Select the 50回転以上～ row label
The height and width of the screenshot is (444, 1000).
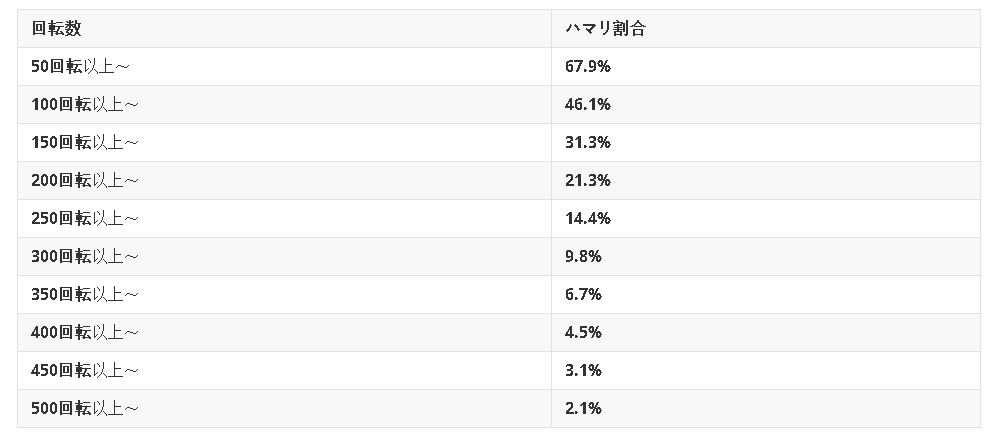[84, 66]
